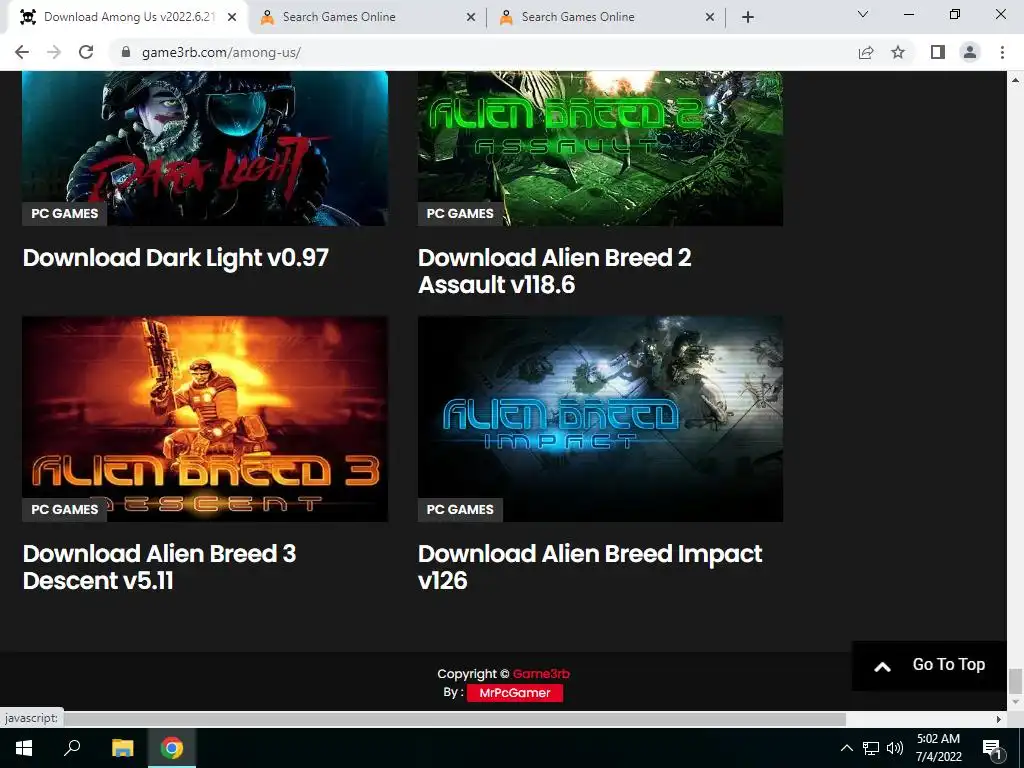Click PC GAMES tag on Dark Light
Image resolution: width=1024 pixels, height=768 pixels.
(x=65, y=214)
